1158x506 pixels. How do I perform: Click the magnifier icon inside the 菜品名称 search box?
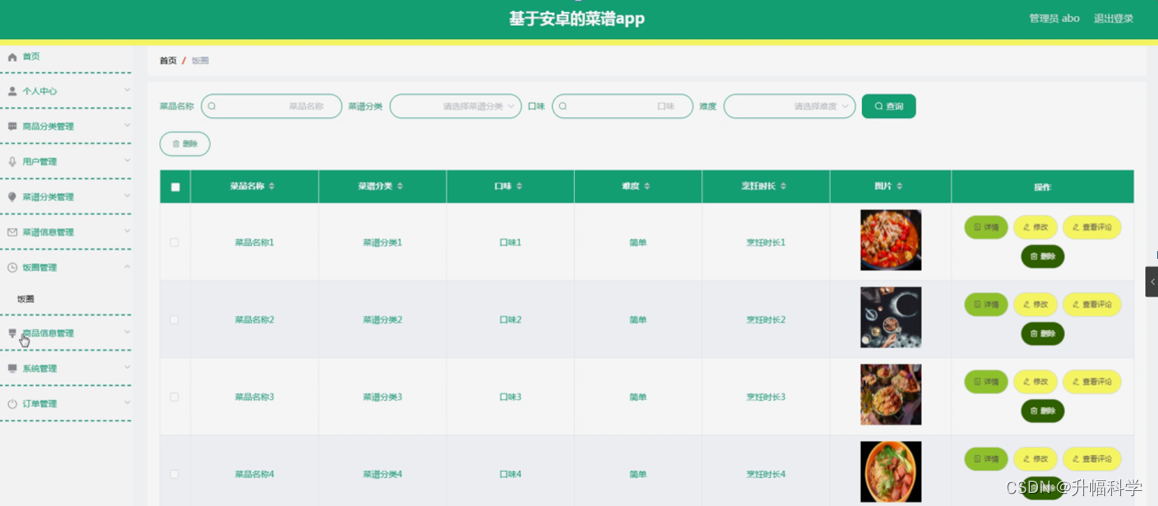(212, 106)
